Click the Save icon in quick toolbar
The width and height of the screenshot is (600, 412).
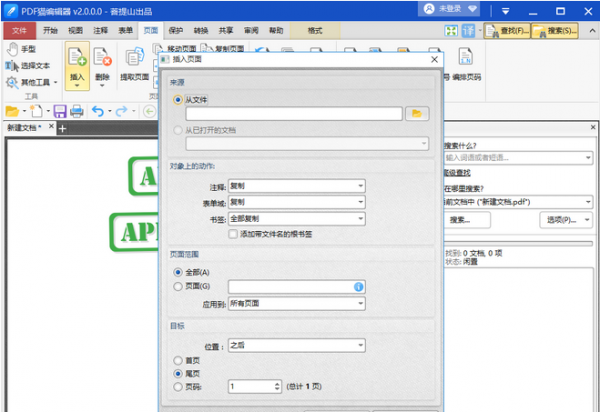pyautogui.click(x=60, y=111)
